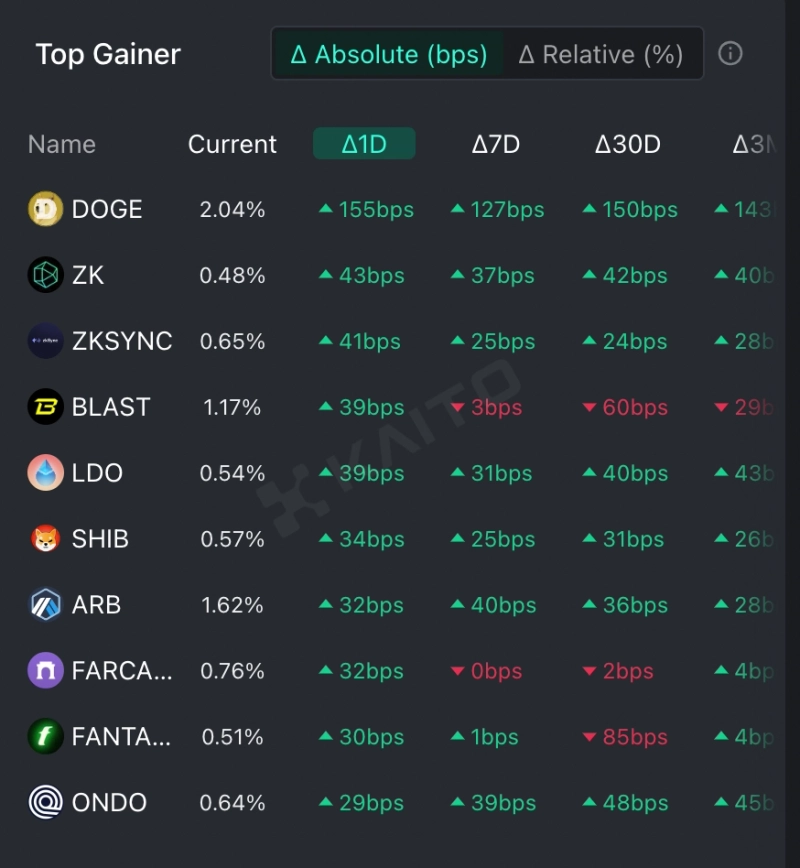Sort by Δ7D column
The width and height of the screenshot is (800, 868).
496,144
